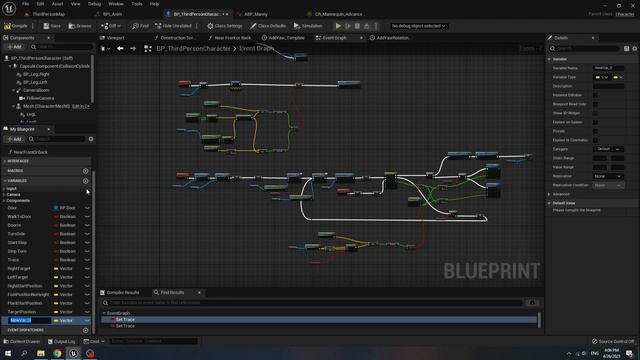Save the blueprint asset
Image resolution: width=640 pixels, height=360 pixels.
pos(52,26)
